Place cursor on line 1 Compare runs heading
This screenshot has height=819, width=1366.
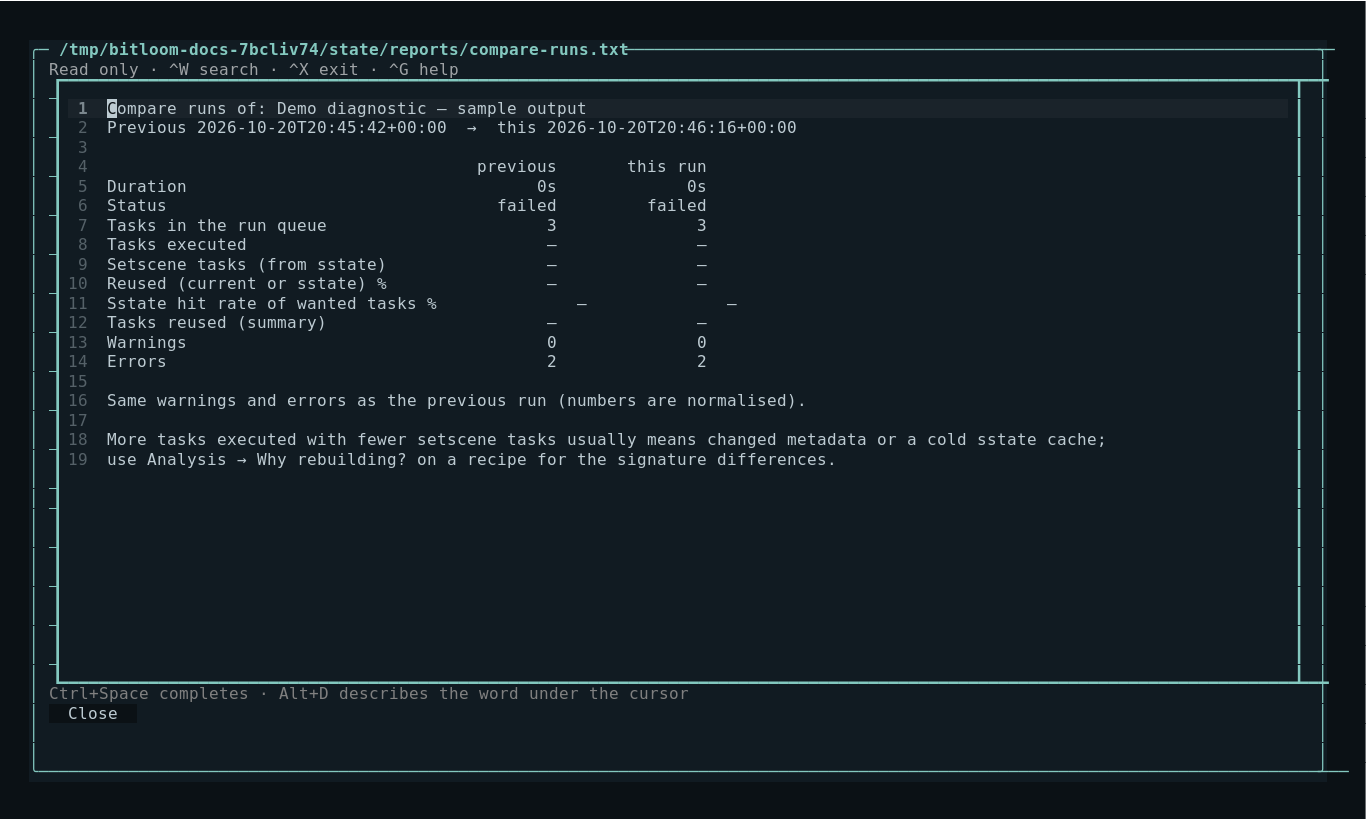(347, 108)
